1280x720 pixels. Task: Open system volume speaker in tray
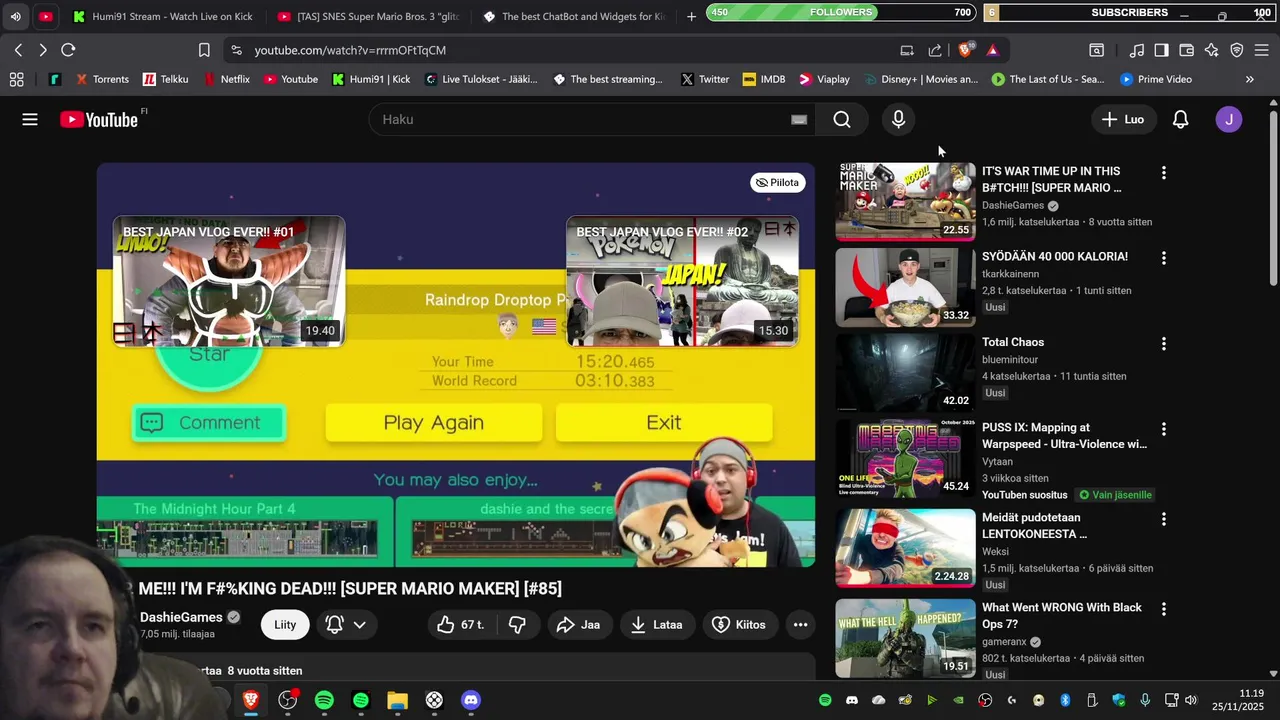point(1190,700)
